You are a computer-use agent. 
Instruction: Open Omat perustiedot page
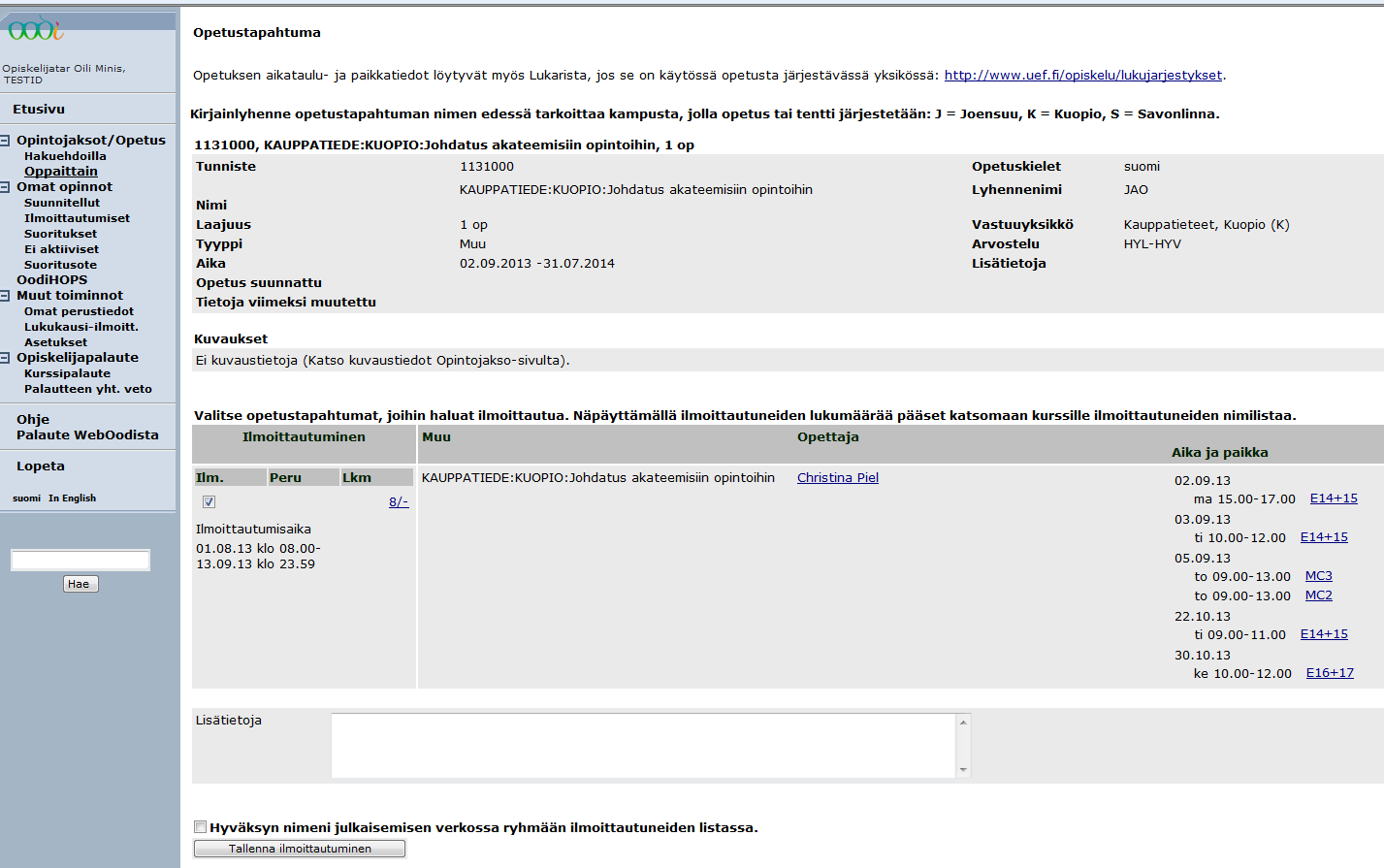click(x=79, y=311)
